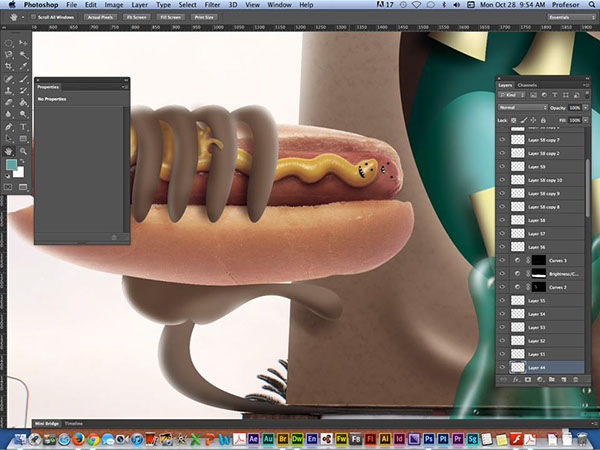Select the Crop tool

pos(8,67)
